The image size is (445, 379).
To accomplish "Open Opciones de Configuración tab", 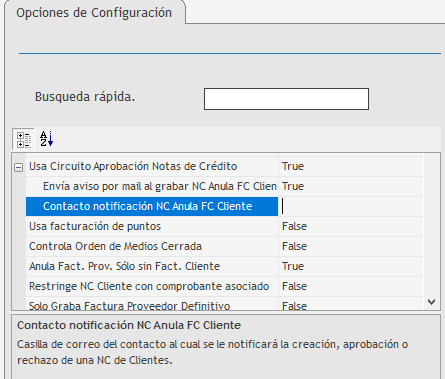I will click(x=94, y=13).
